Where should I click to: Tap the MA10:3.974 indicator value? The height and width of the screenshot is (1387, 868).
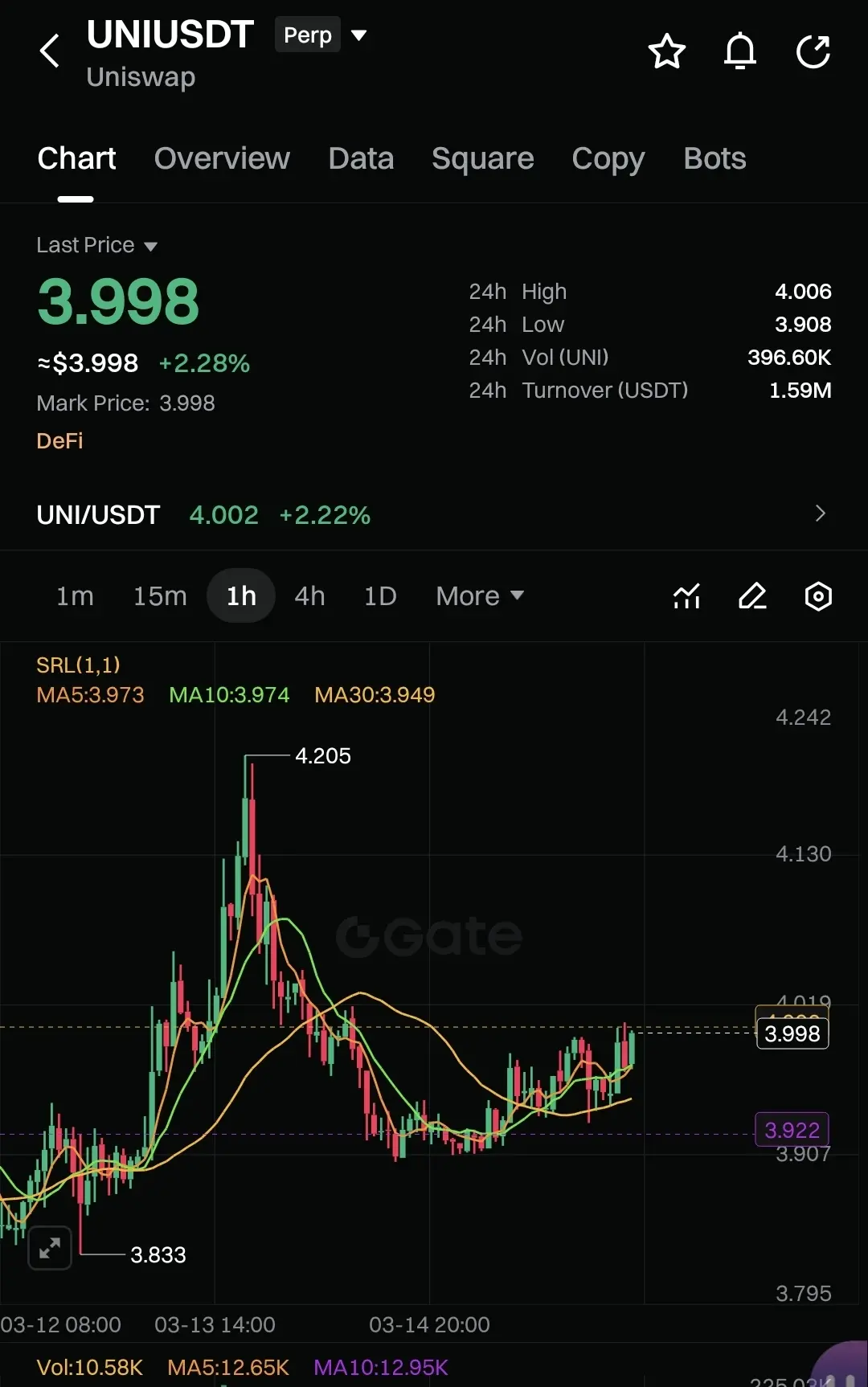tap(229, 695)
